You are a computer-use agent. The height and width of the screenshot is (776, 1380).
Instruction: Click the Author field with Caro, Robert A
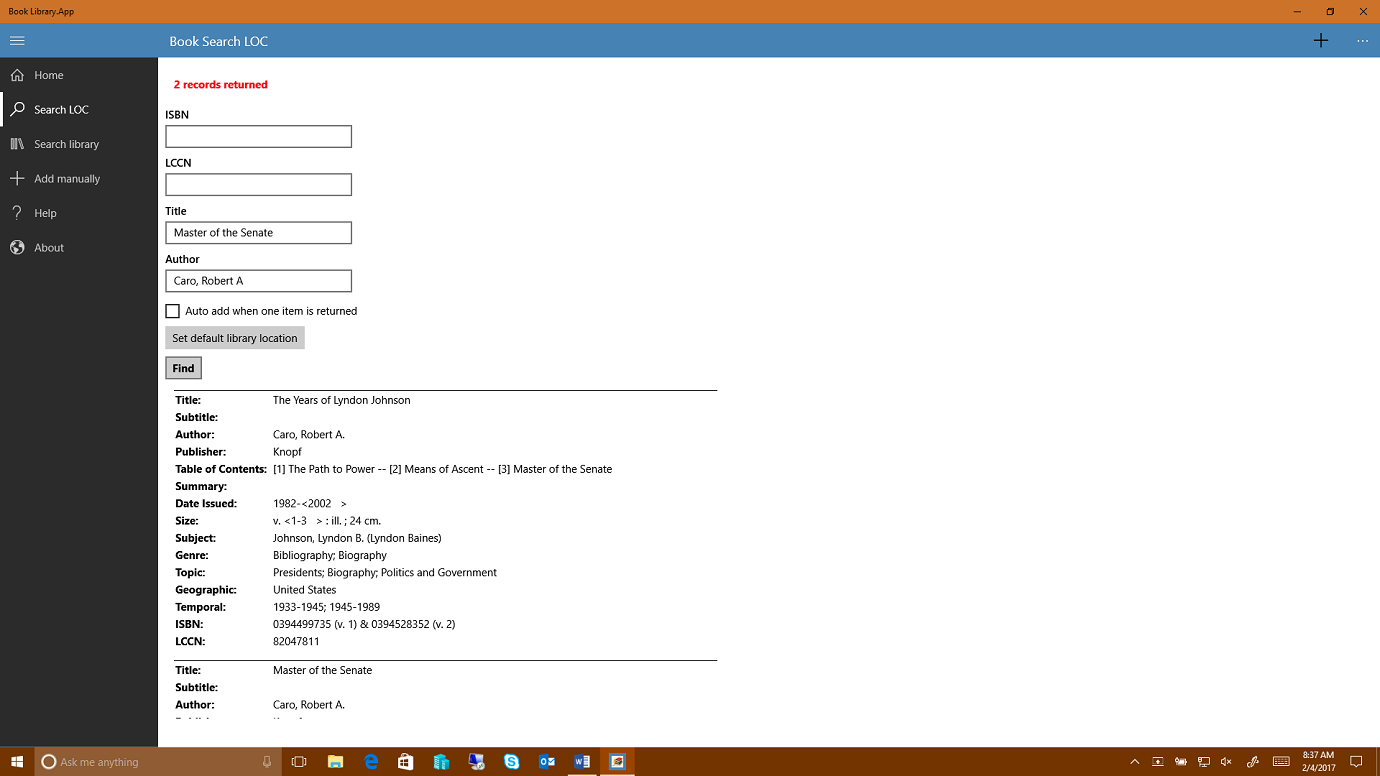(258, 280)
